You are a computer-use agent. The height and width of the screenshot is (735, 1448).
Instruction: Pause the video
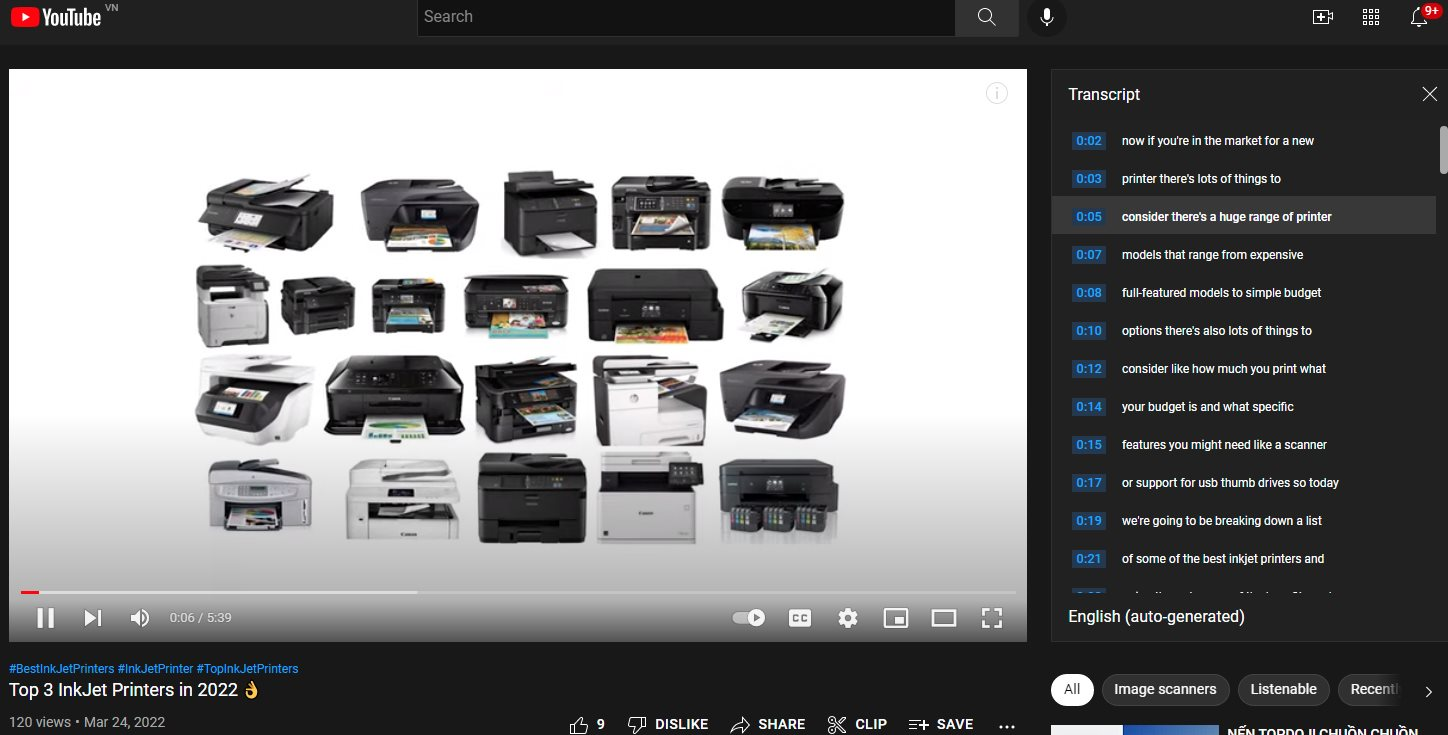45,618
